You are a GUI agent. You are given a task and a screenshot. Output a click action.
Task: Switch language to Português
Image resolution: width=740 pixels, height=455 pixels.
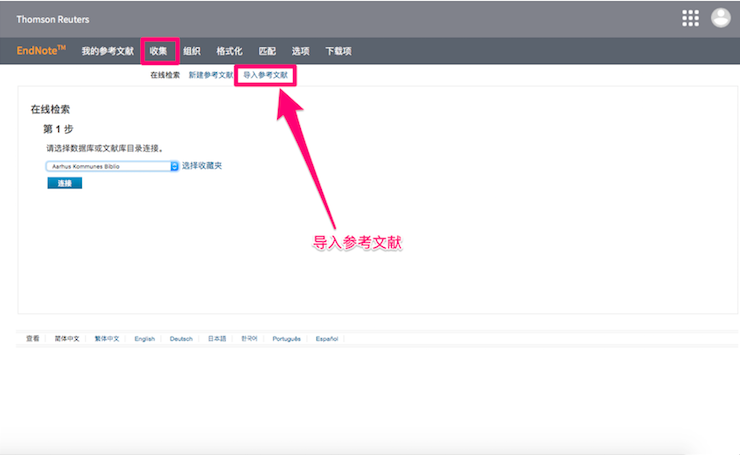coord(286,339)
